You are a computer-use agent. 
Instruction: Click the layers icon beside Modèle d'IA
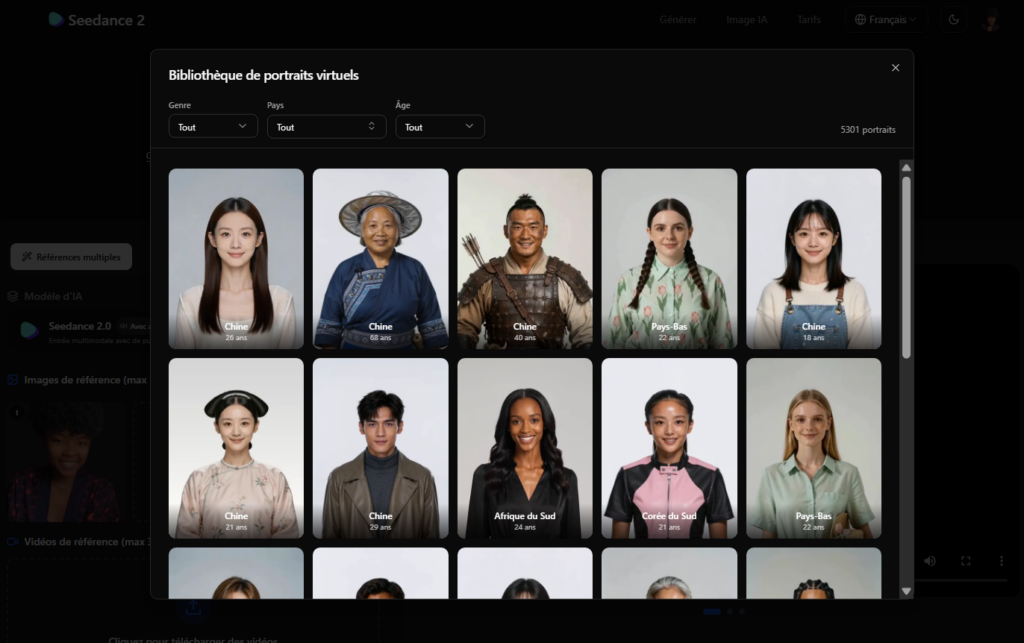(x=13, y=296)
